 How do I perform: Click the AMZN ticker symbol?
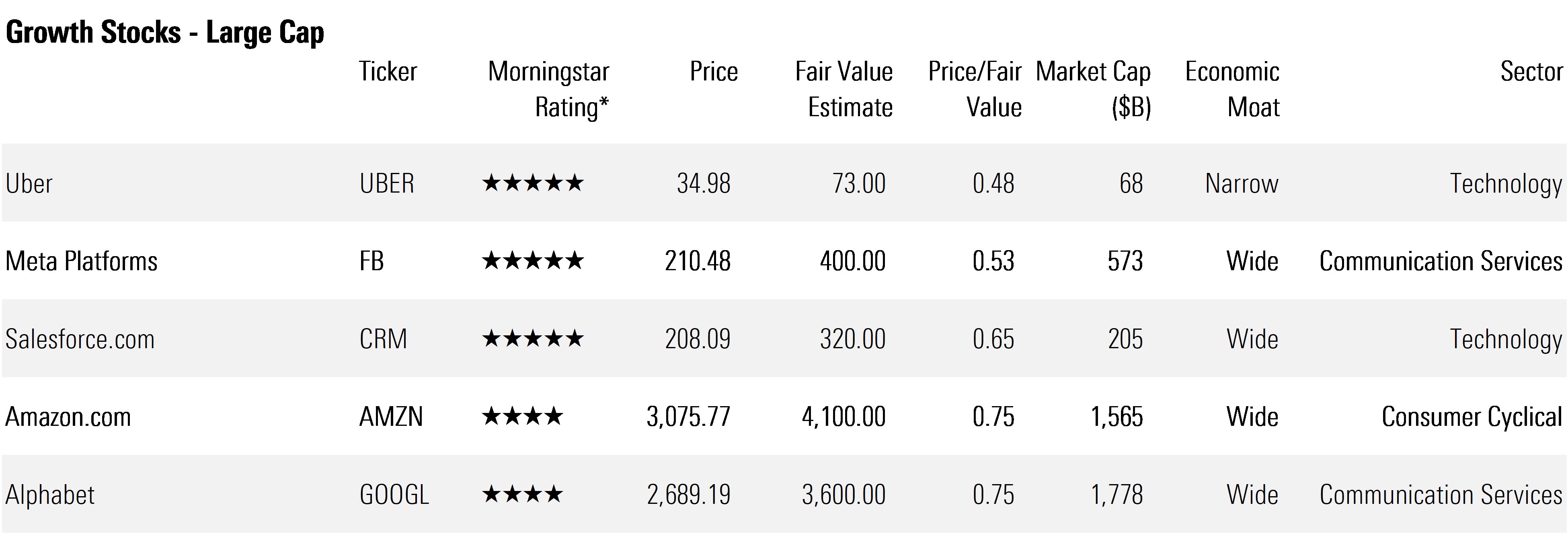point(391,417)
